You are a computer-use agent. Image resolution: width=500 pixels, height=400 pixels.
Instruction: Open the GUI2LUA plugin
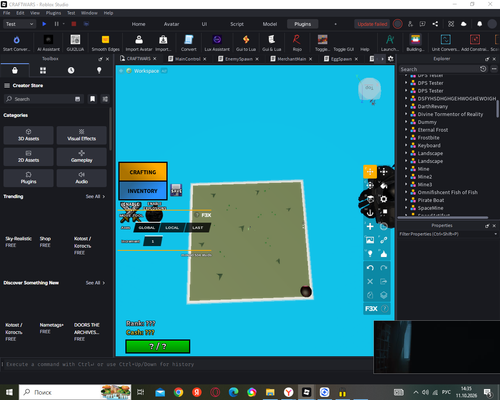[x=75, y=43]
